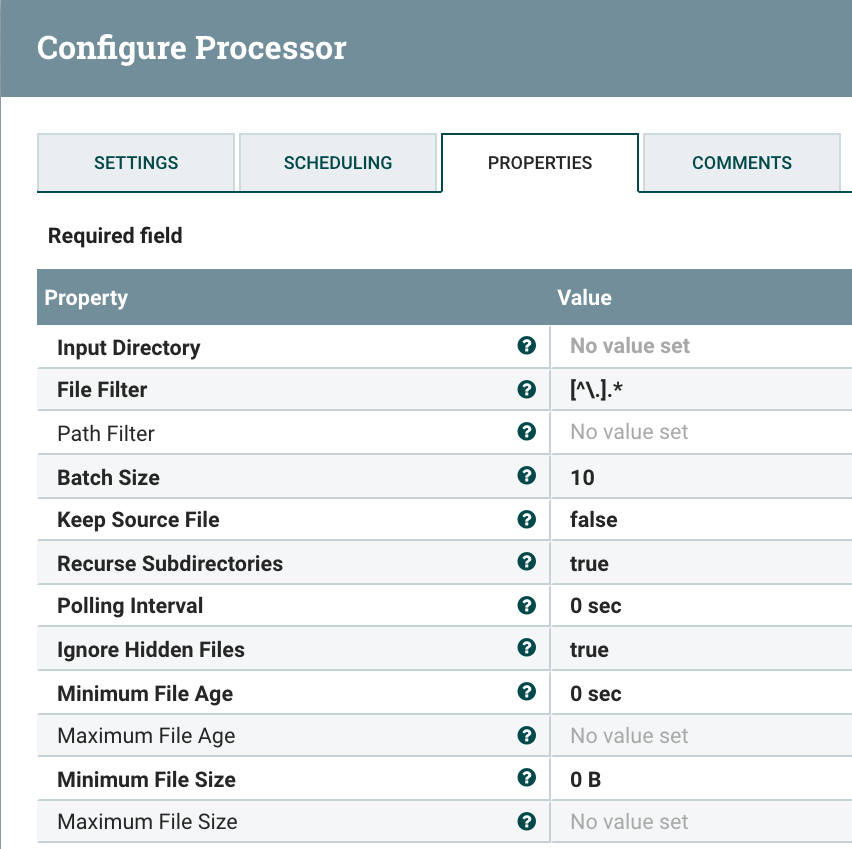The height and width of the screenshot is (849, 852).
Task: Click Keep Source File help icon
Action: [x=527, y=519]
